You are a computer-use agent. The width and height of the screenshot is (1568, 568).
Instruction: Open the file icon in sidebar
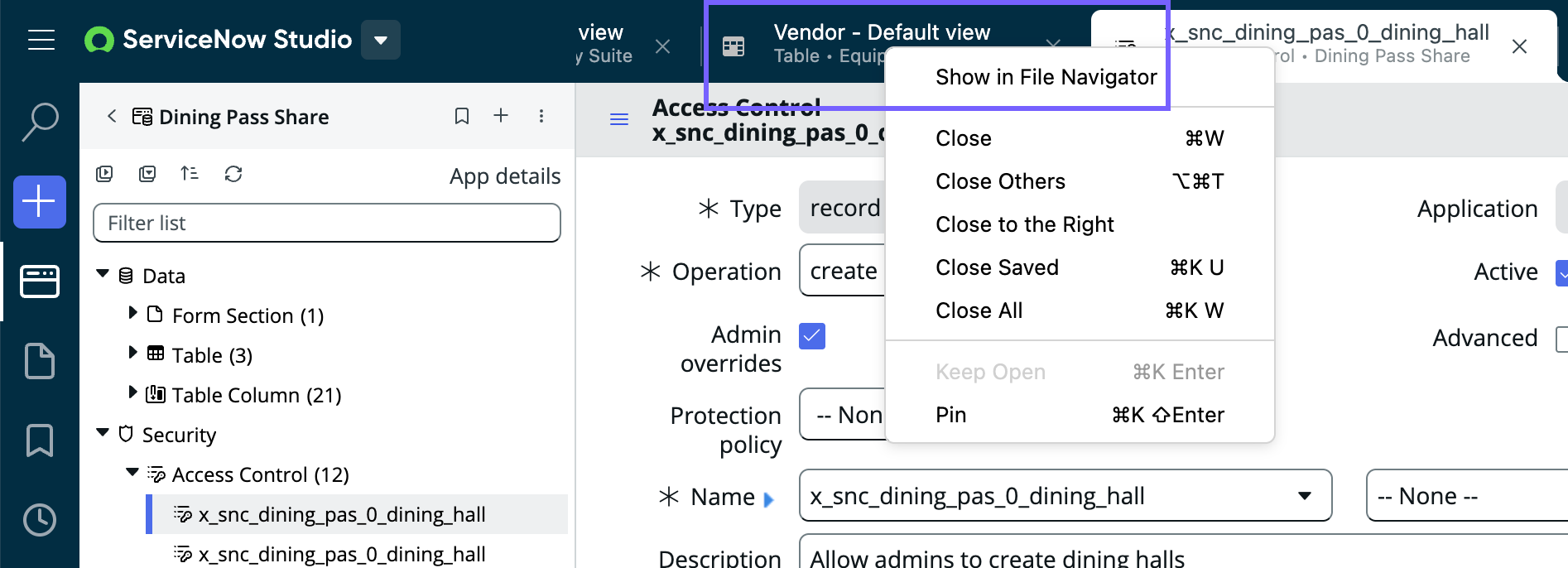coord(40,361)
